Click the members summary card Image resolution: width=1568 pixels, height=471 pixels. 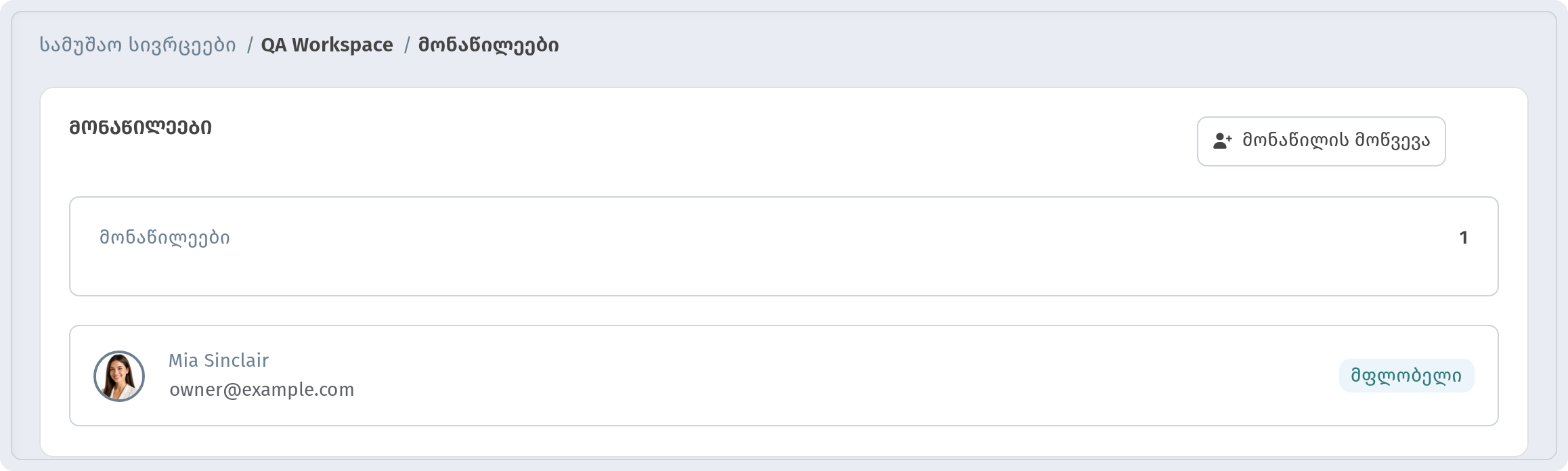[783, 246]
